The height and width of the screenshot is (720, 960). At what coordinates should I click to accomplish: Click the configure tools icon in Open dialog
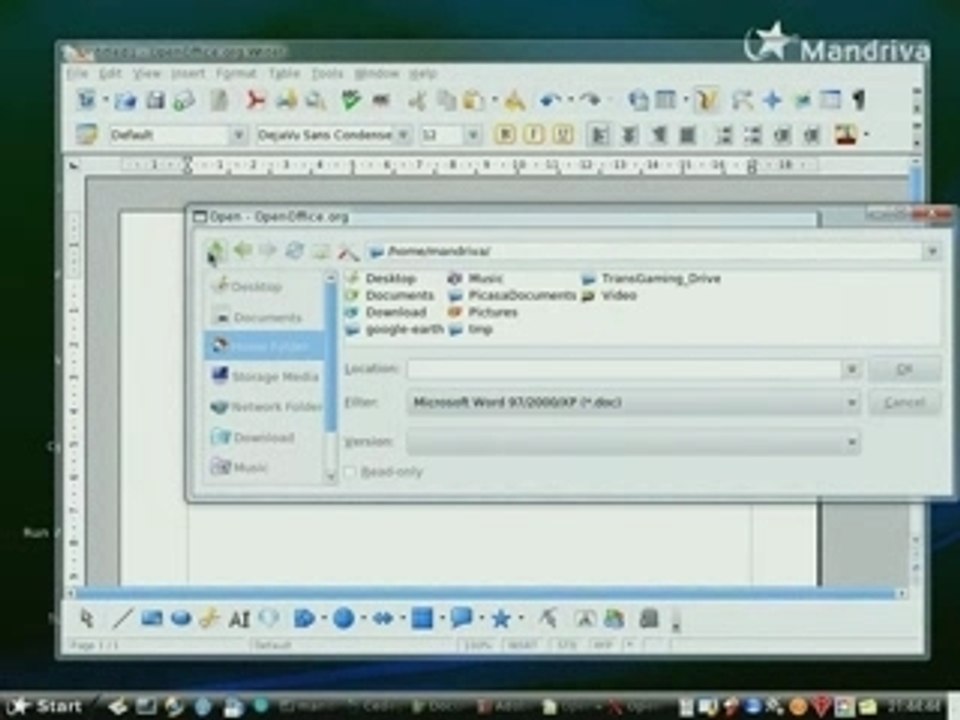pyautogui.click(x=348, y=250)
